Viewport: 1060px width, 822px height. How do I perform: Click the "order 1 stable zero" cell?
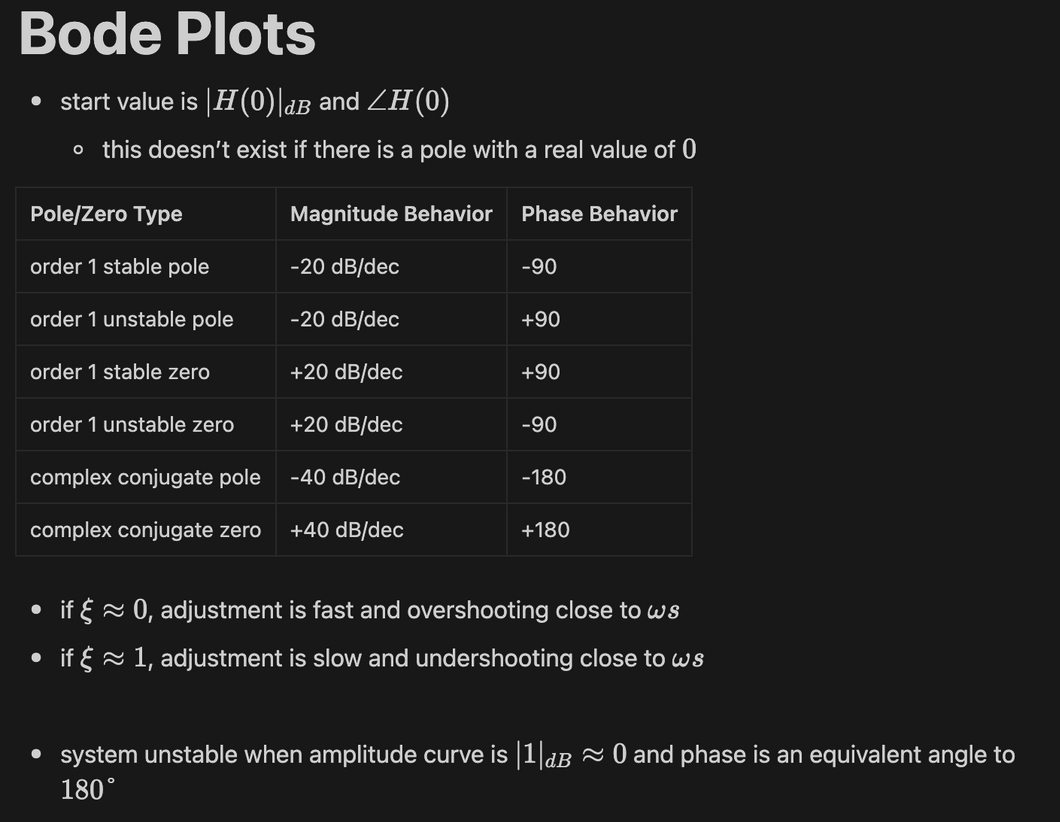(120, 372)
